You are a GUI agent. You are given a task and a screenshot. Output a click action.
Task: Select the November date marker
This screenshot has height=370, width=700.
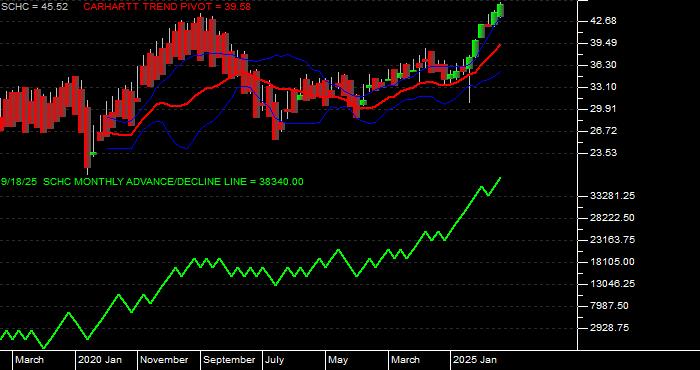tap(164, 360)
